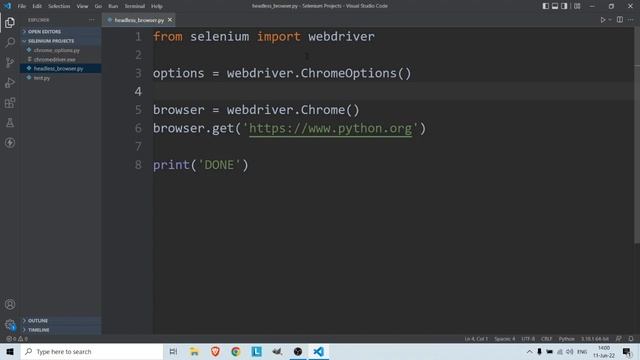Select the headless_browser.py editor tab
This screenshot has height=360, width=640.
click(140, 20)
